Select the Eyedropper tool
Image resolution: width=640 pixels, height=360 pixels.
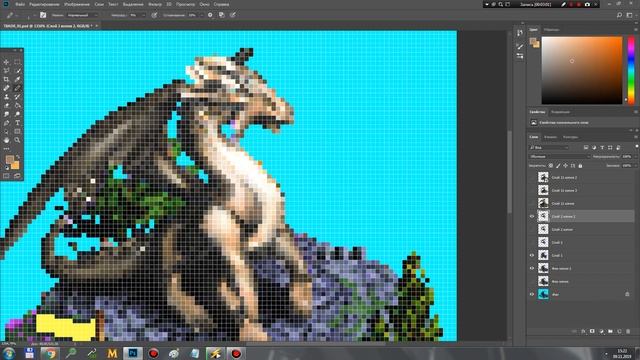(x=17, y=79)
